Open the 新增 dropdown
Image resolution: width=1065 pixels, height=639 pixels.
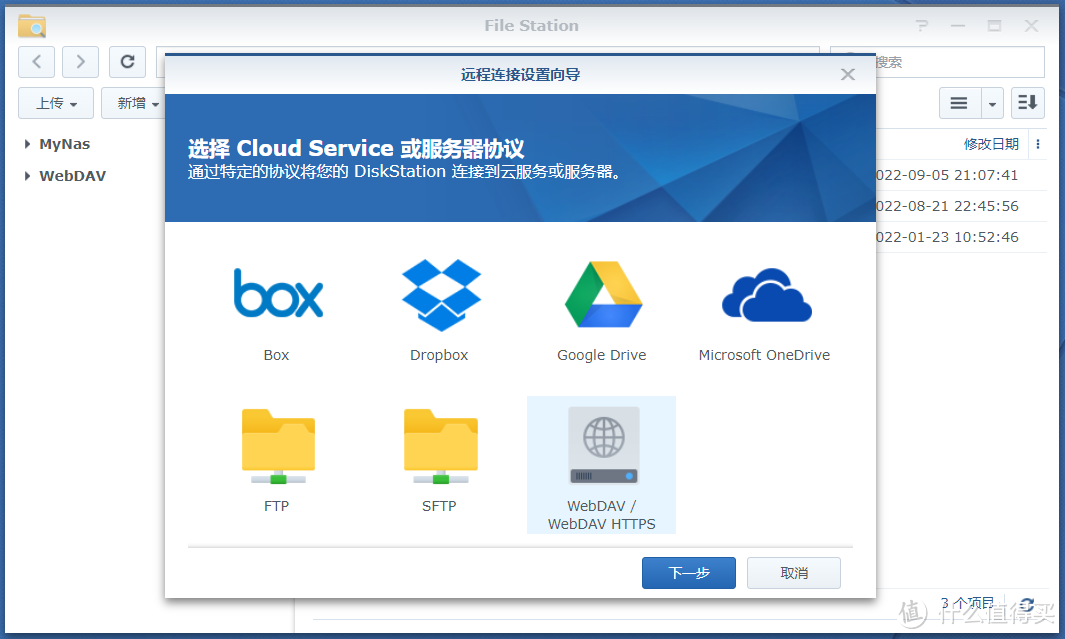[133, 103]
